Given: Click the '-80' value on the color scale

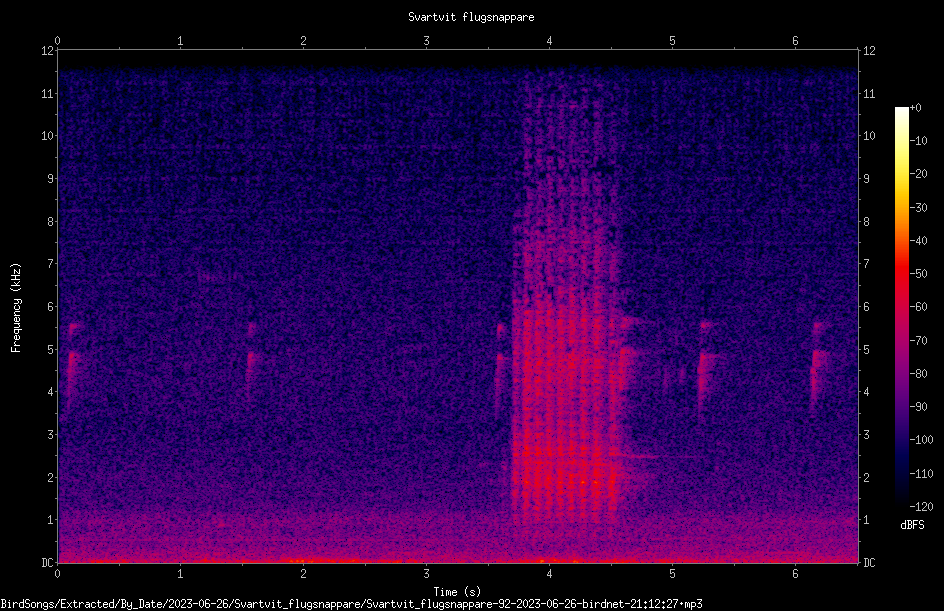Looking at the screenshot, I should coord(918,374).
